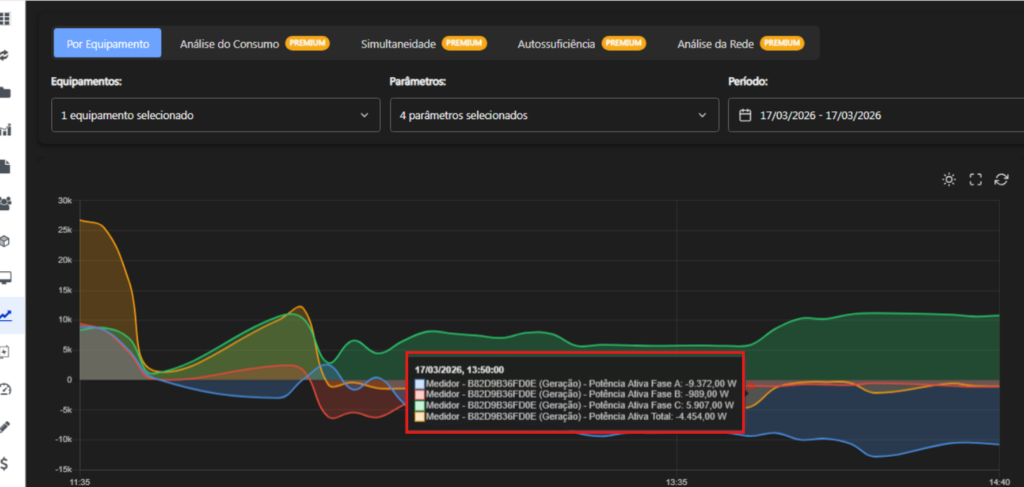Click the green Fase C color swatch in tooltip
Screen dimensions: 1024x487
[x=420, y=405]
